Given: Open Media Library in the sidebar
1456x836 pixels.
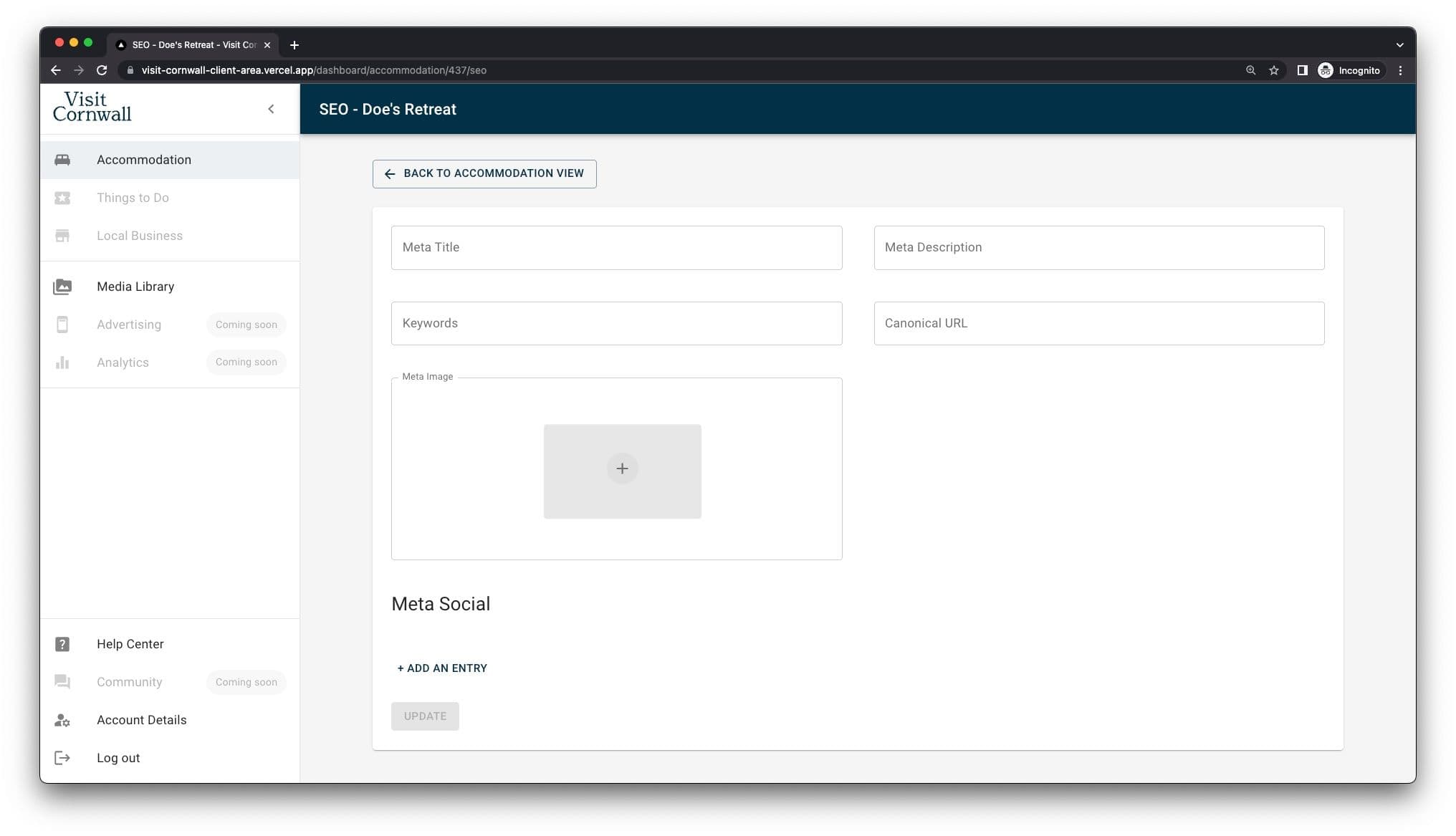Looking at the screenshot, I should point(135,287).
